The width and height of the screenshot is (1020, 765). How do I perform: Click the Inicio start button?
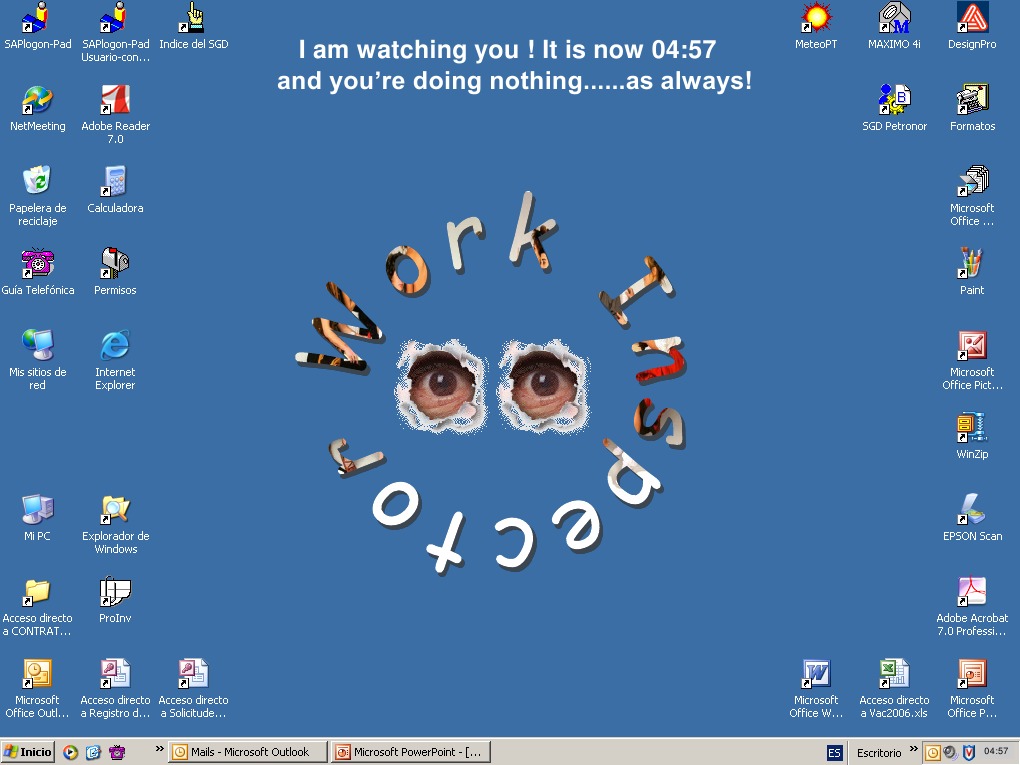[28, 752]
